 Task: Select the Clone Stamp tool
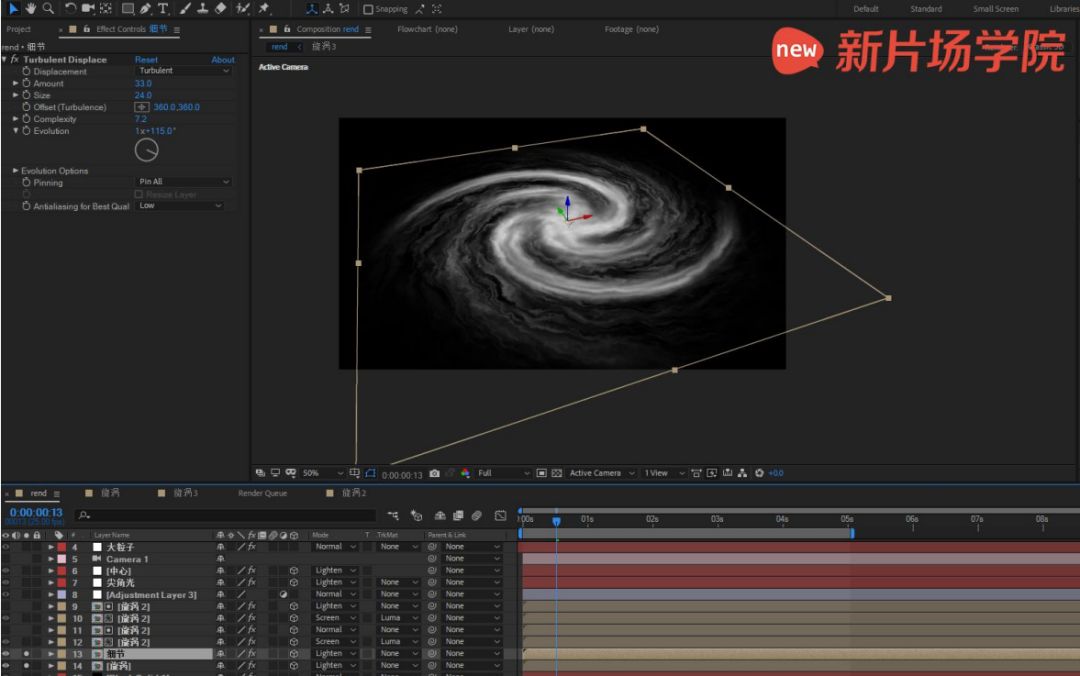[x=203, y=8]
